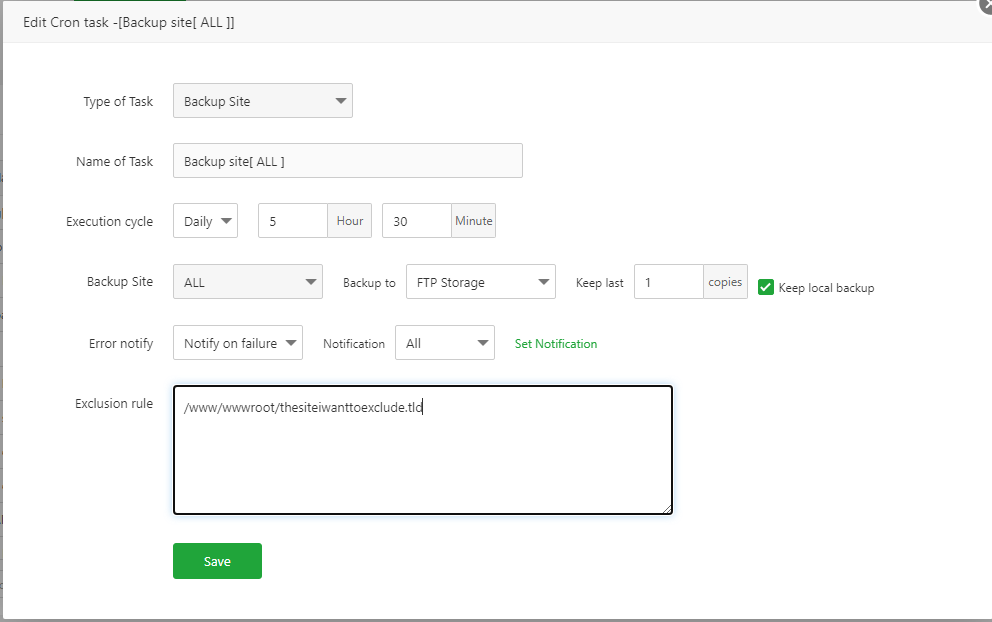This screenshot has width=992, height=622.
Task: Expand the Execution cycle Daily dropdown
Action: coord(205,221)
